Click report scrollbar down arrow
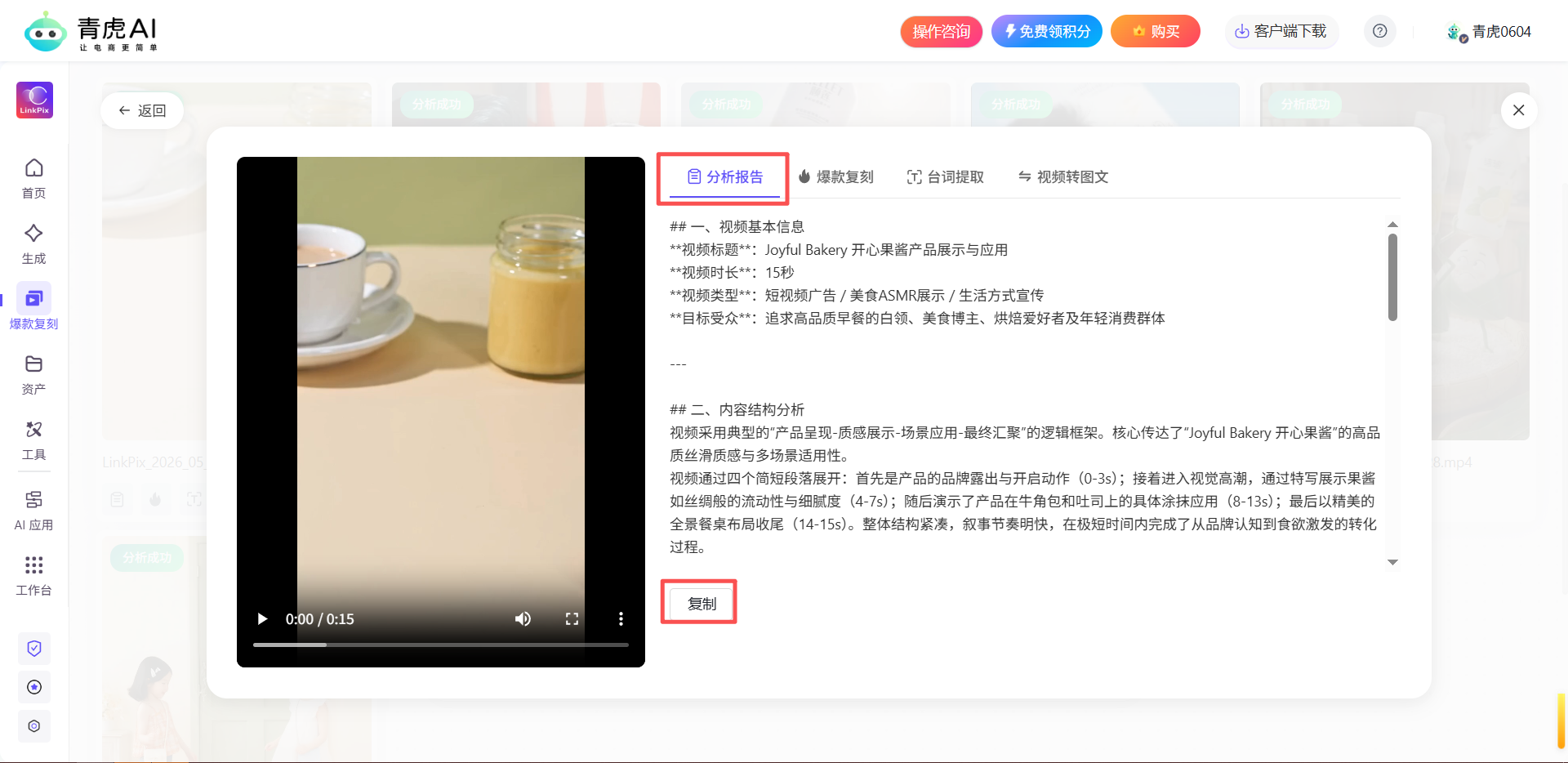Image resolution: width=1568 pixels, height=763 pixels. pyautogui.click(x=1392, y=562)
